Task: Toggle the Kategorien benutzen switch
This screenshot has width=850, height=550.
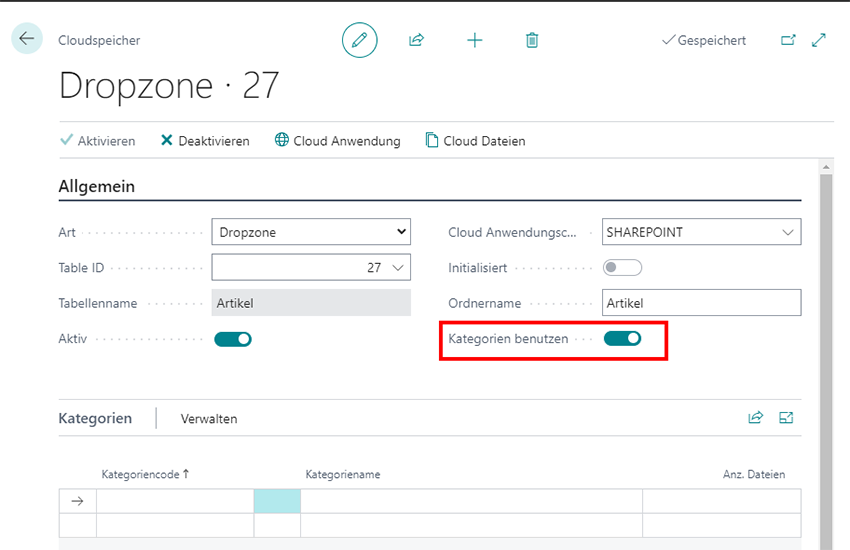Action: click(622, 339)
